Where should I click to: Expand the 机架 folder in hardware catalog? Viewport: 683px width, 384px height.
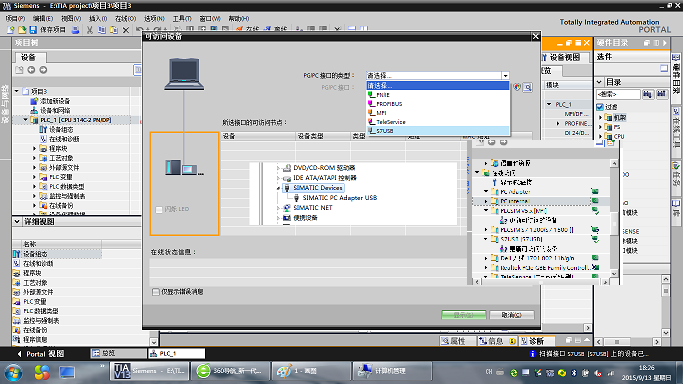(601, 118)
